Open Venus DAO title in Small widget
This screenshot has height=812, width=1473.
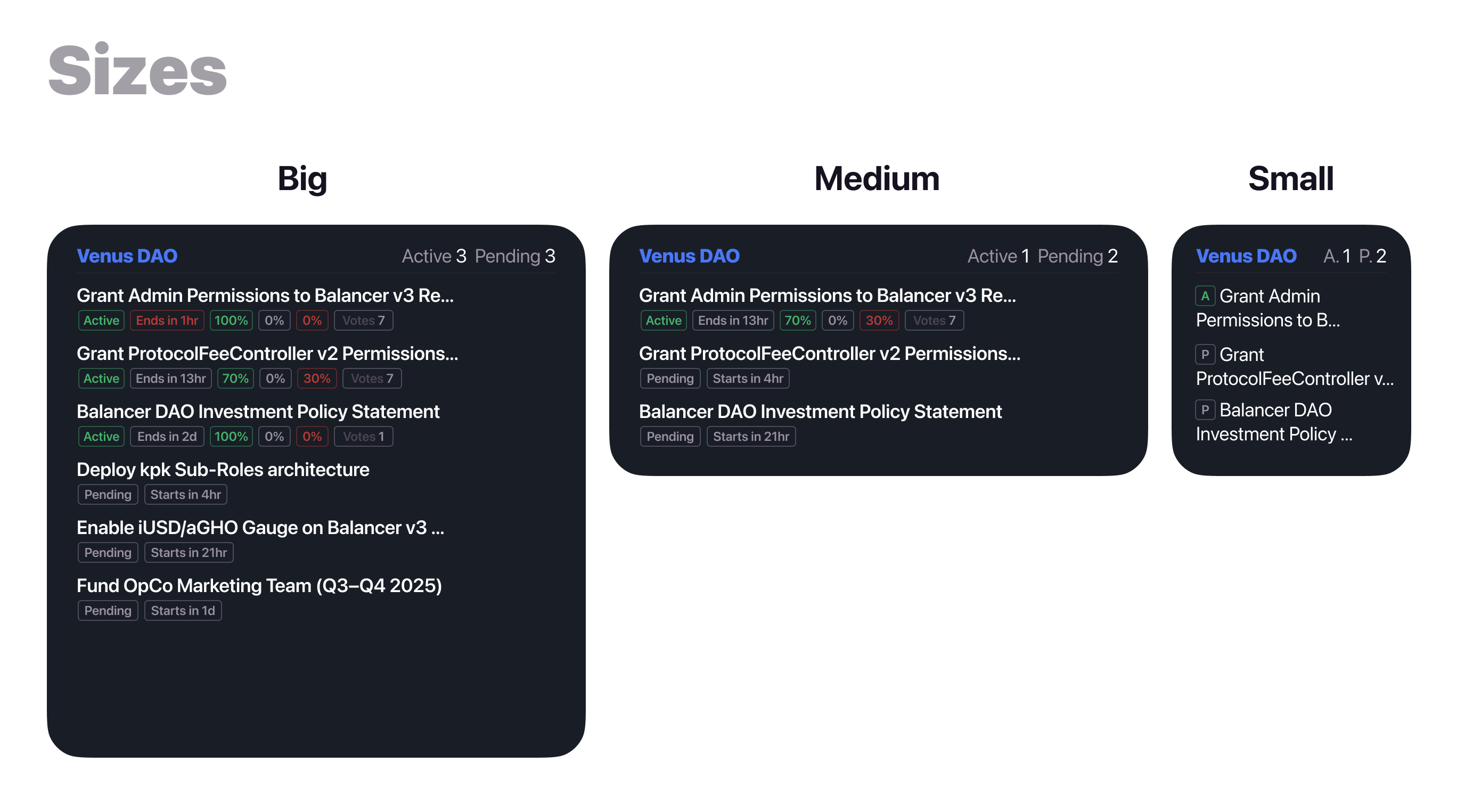pyautogui.click(x=1246, y=256)
